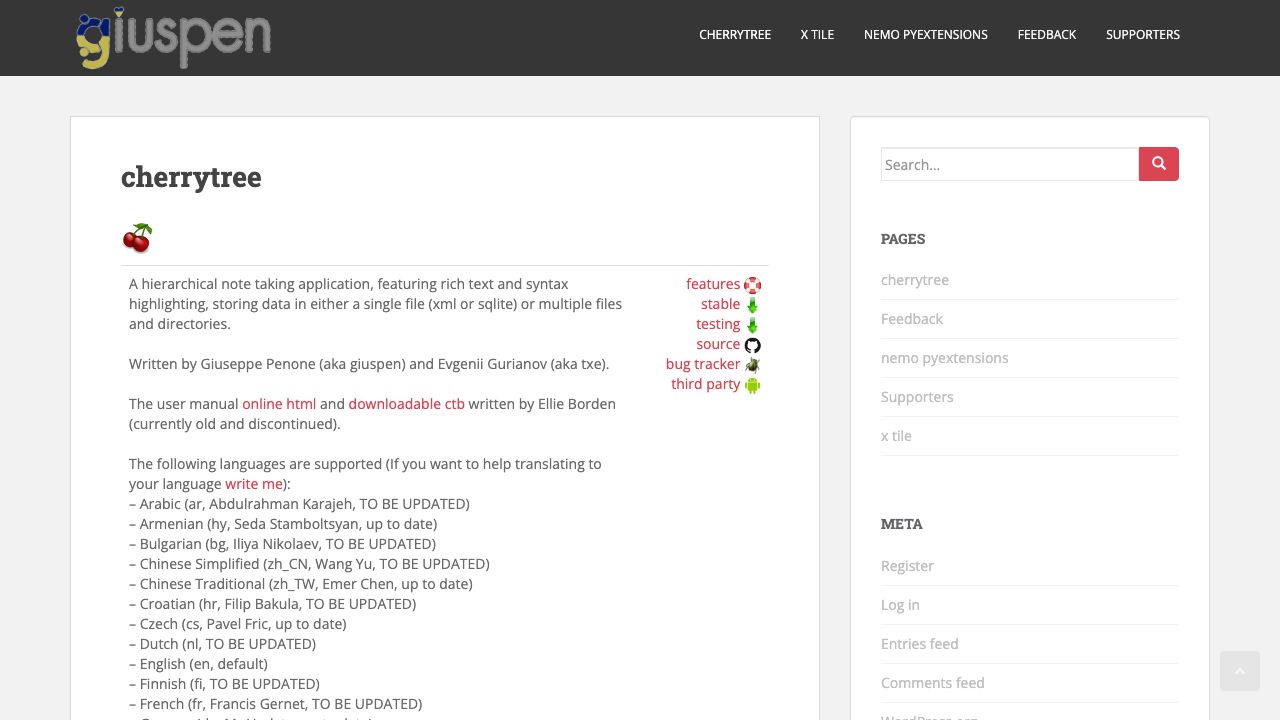The height and width of the screenshot is (720, 1280).
Task: Open the NEMO PYEXTENSIONS menu item
Action: [x=926, y=34]
